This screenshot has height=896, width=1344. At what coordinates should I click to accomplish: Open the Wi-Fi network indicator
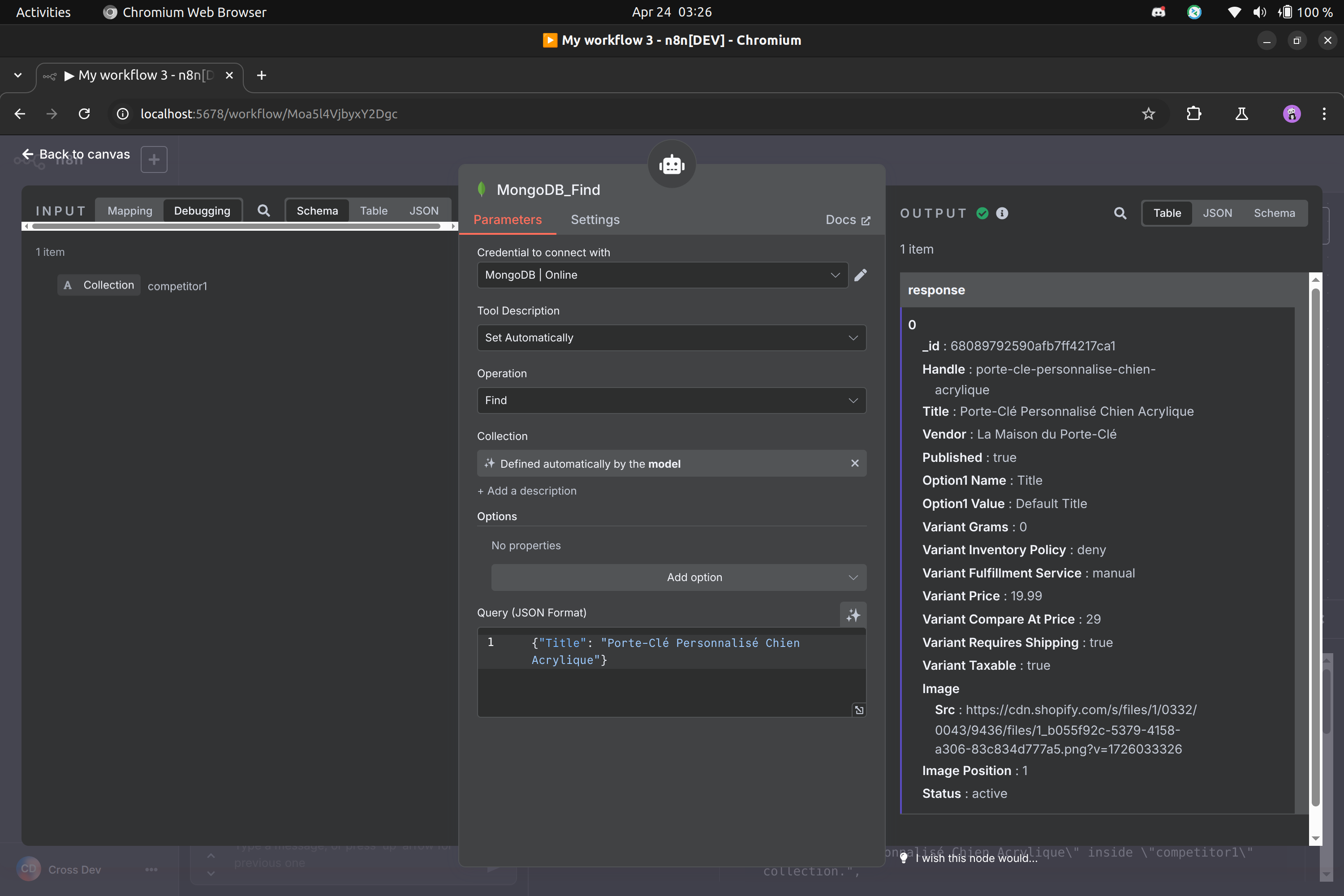1234,12
